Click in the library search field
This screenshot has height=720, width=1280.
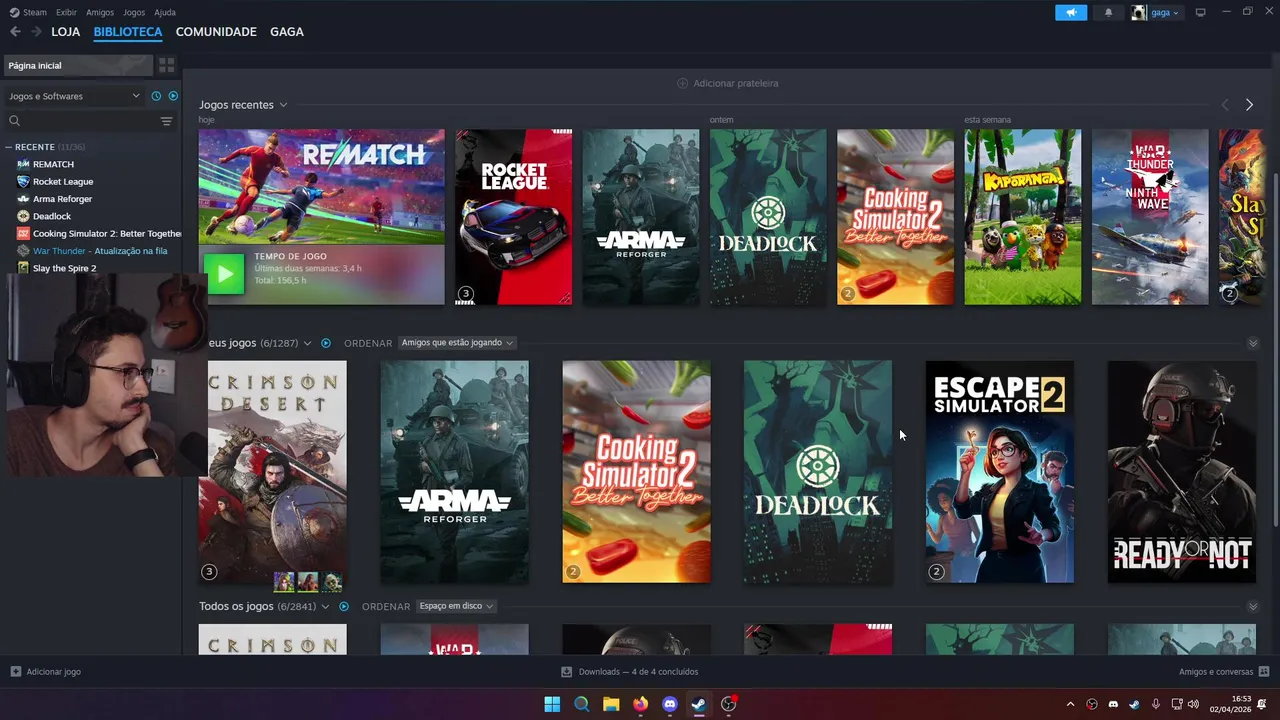[x=88, y=121]
